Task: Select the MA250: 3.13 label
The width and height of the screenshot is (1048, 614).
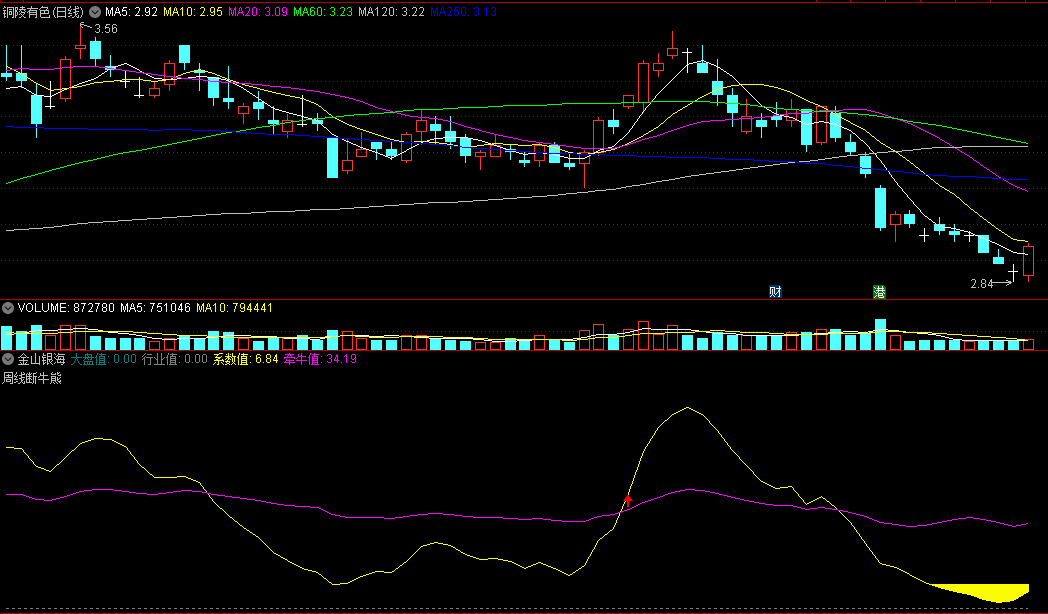Action: pos(463,12)
